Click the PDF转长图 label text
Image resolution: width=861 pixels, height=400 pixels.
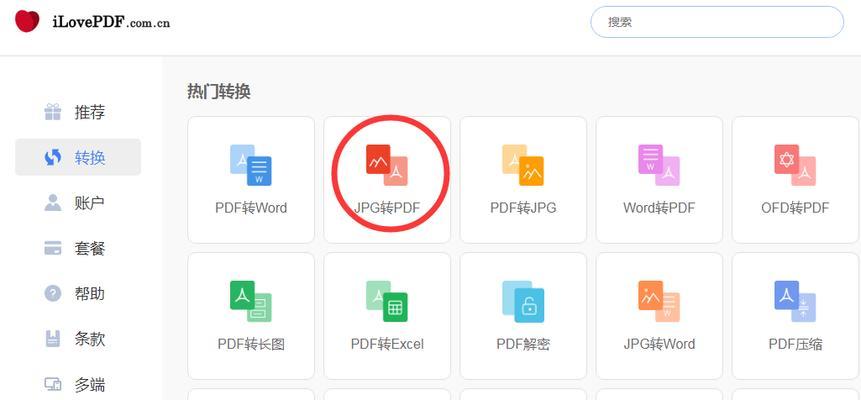(x=251, y=344)
